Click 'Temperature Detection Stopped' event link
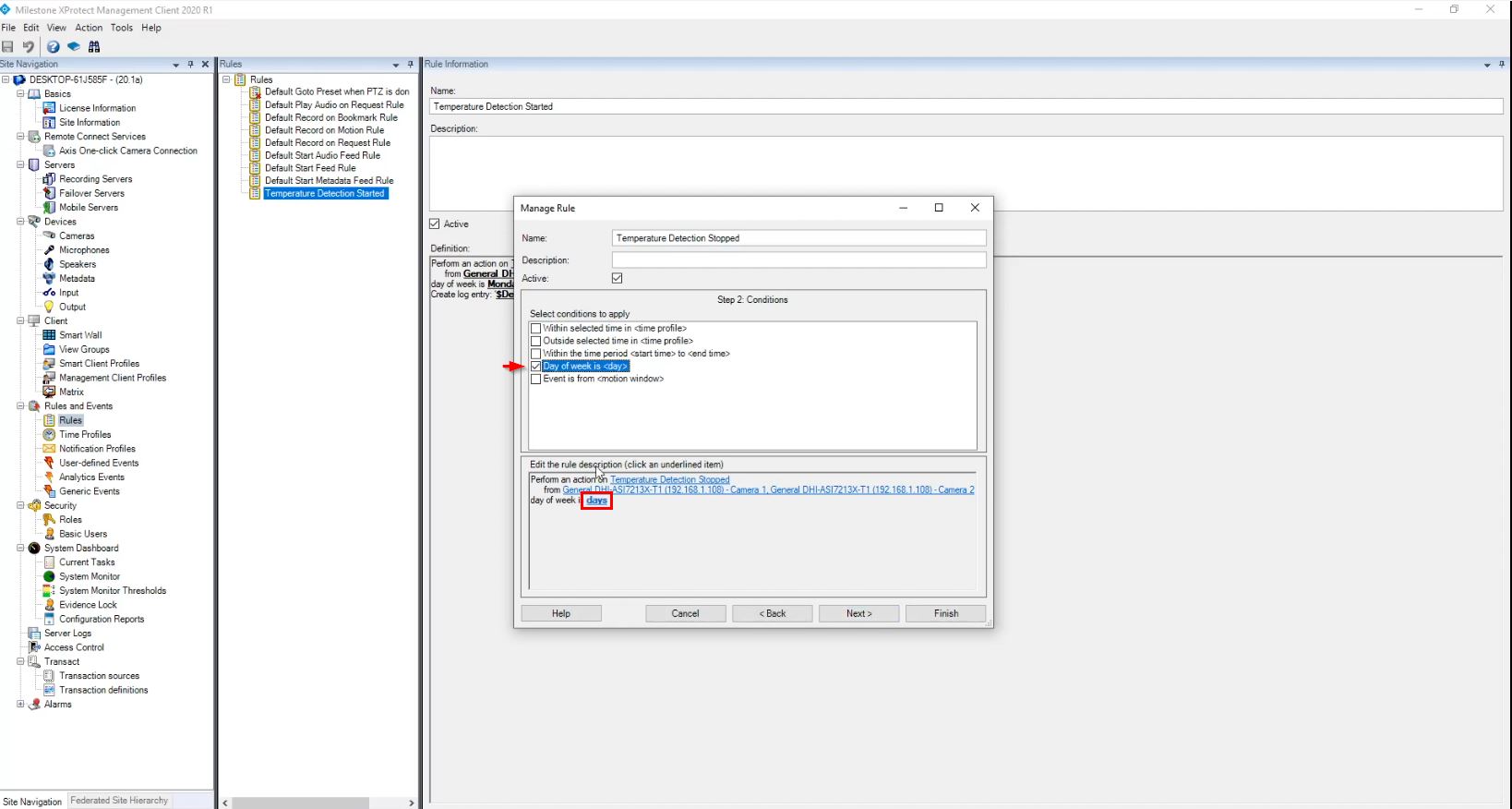 [670, 480]
